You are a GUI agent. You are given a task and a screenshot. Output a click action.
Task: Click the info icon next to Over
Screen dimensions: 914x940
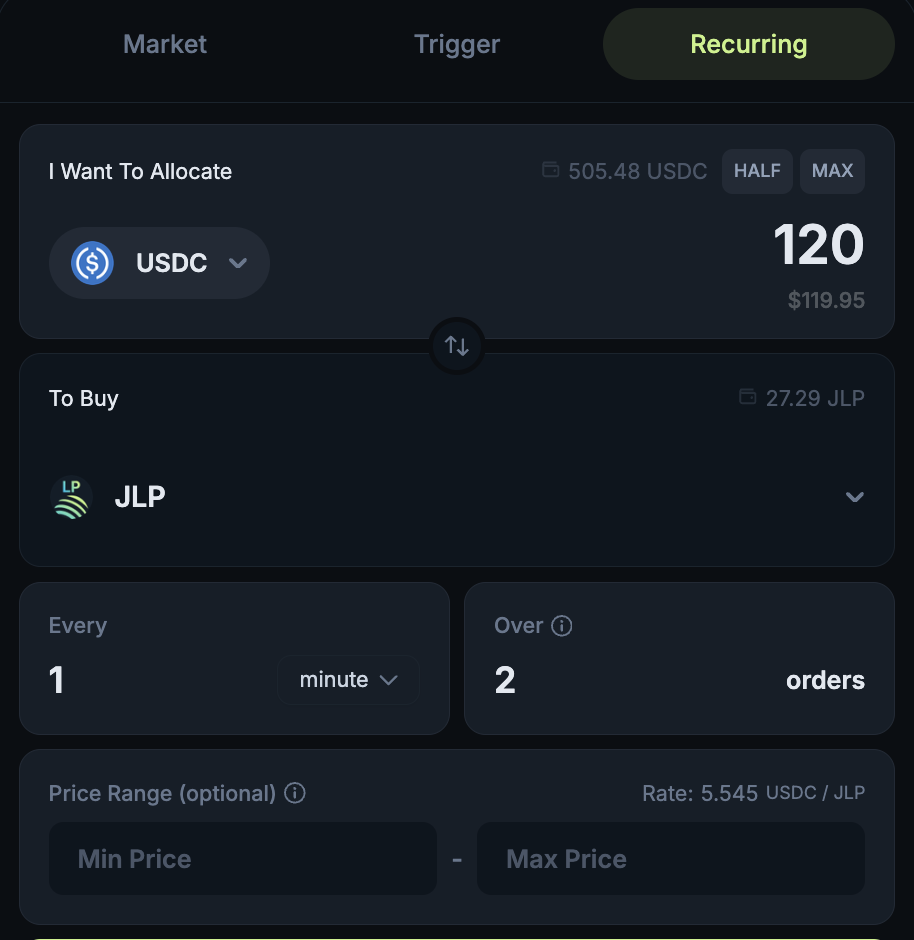[562, 626]
